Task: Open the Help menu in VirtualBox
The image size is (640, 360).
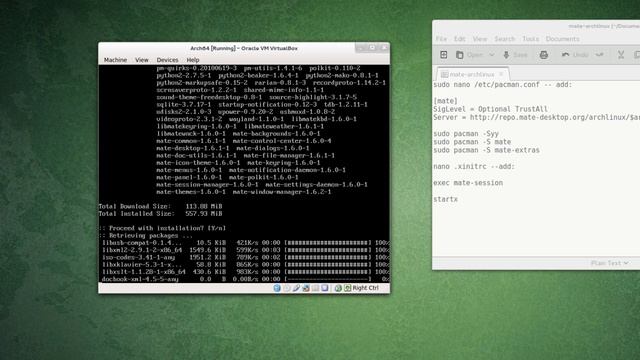Action: pos(193,60)
